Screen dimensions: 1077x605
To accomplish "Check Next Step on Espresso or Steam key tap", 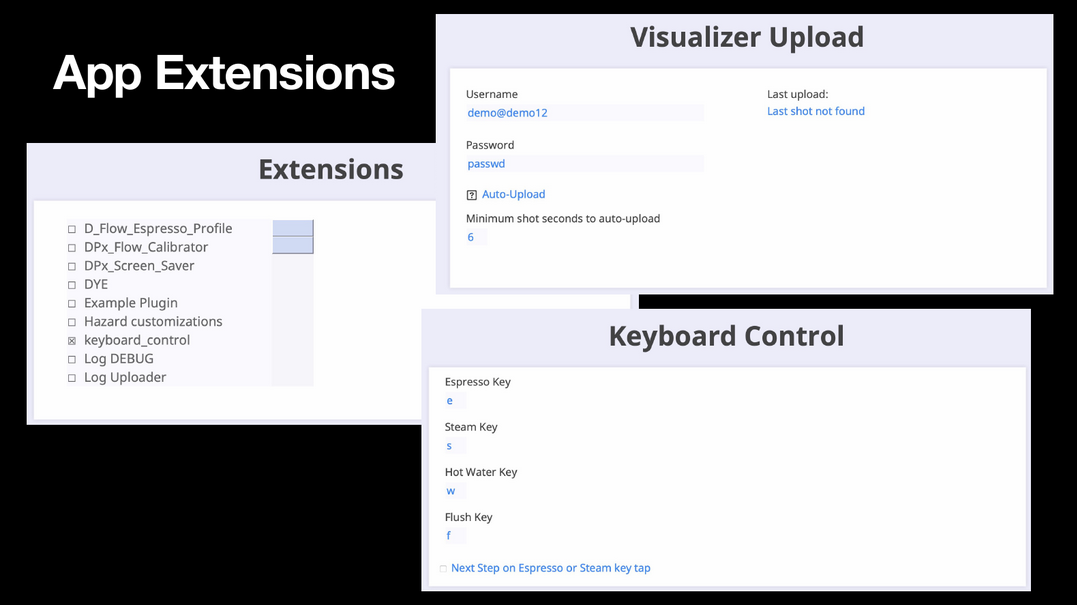I will (443, 569).
